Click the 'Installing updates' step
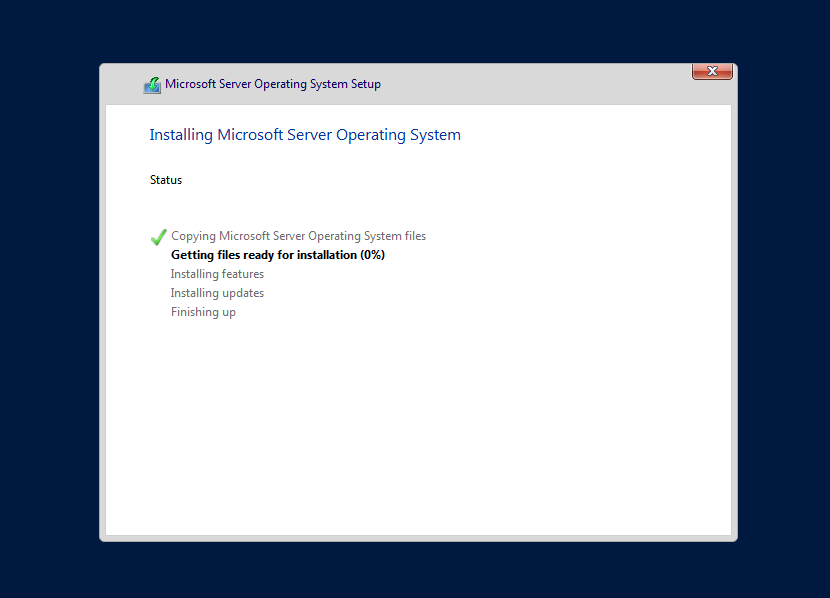 (x=218, y=293)
